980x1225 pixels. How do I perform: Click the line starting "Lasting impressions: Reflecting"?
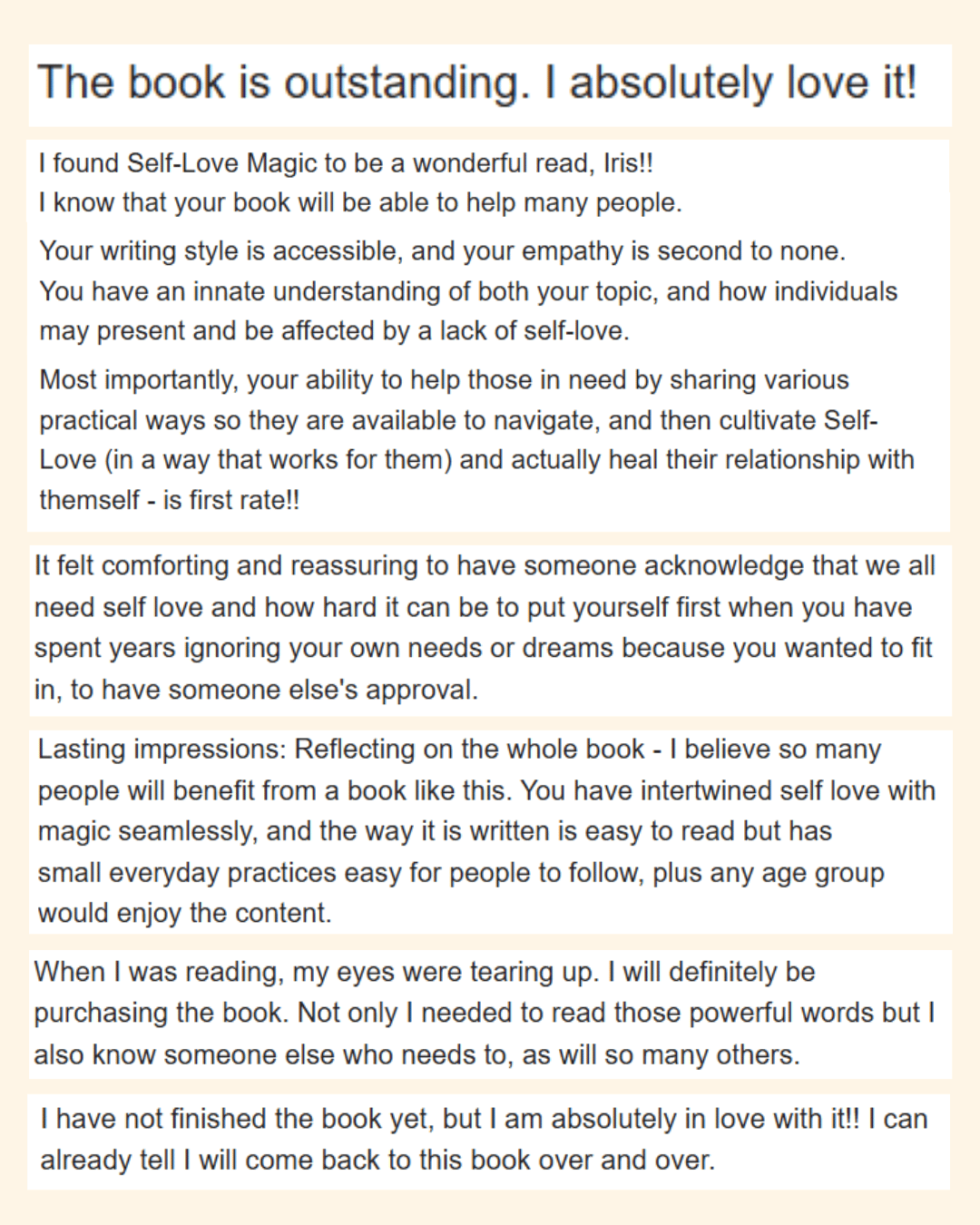pyautogui.click(x=459, y=750)
